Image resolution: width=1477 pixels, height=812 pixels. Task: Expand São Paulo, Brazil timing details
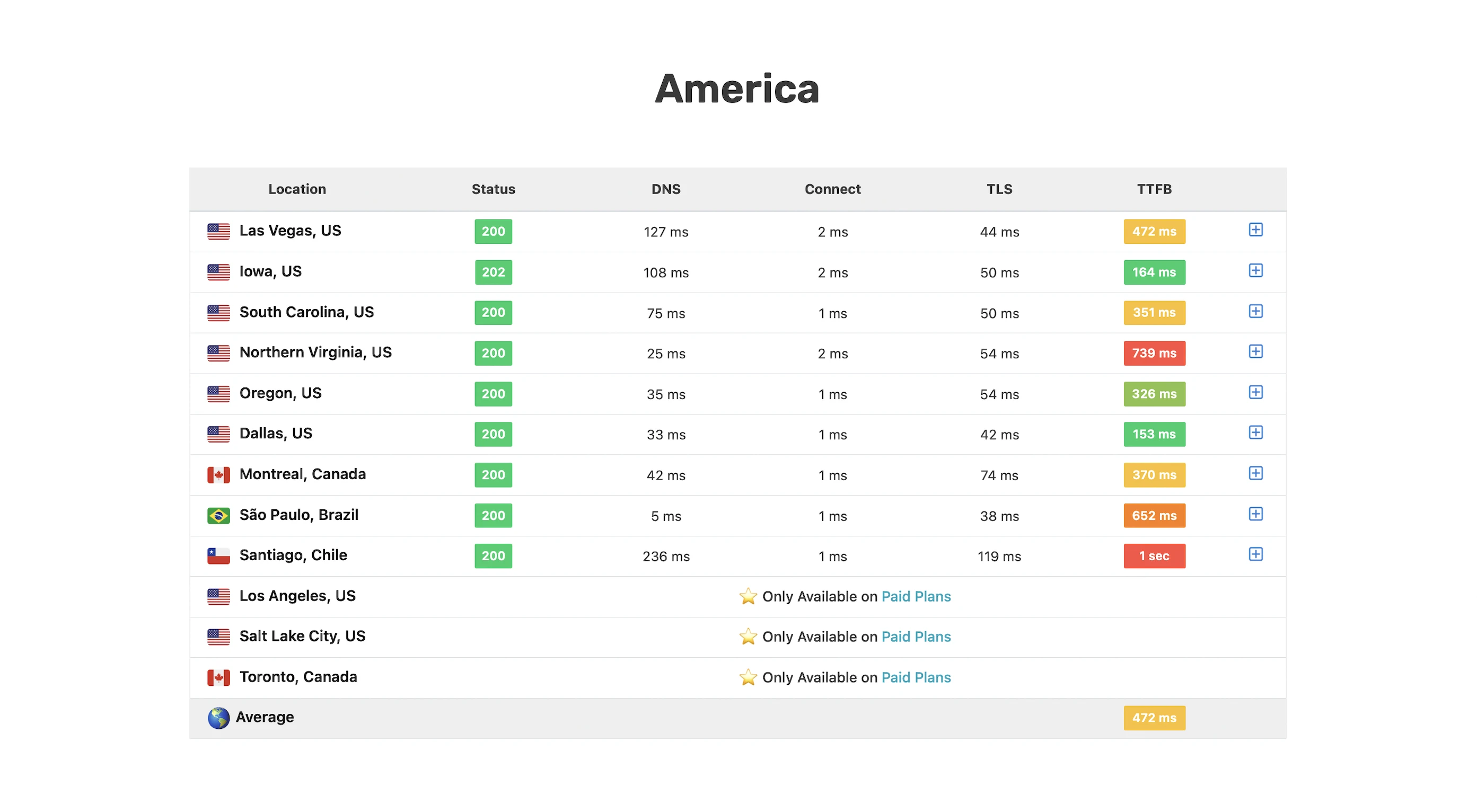point(1255,514)
